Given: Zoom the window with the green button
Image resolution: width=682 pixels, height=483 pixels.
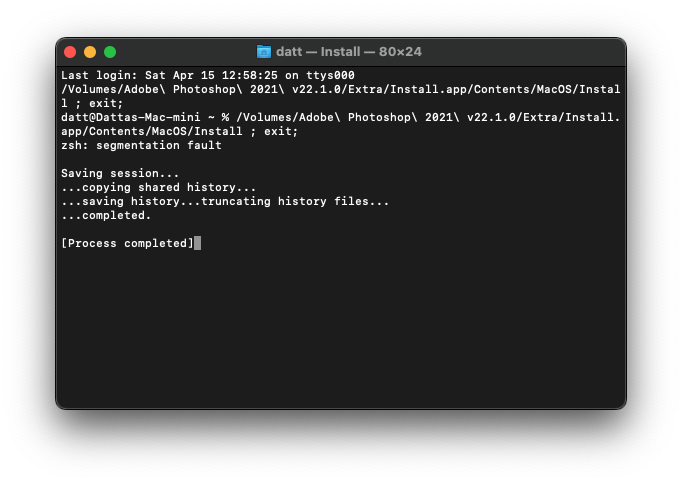Looking at the screenshot, I should pyautogui.click(x=110, y=52).
